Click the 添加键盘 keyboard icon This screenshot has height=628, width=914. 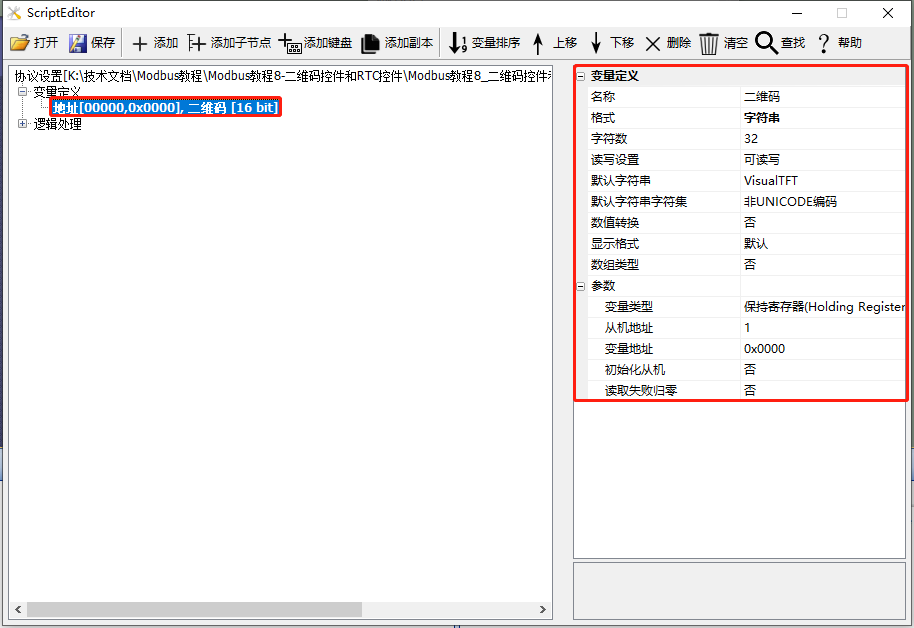(x=290, y=43)
